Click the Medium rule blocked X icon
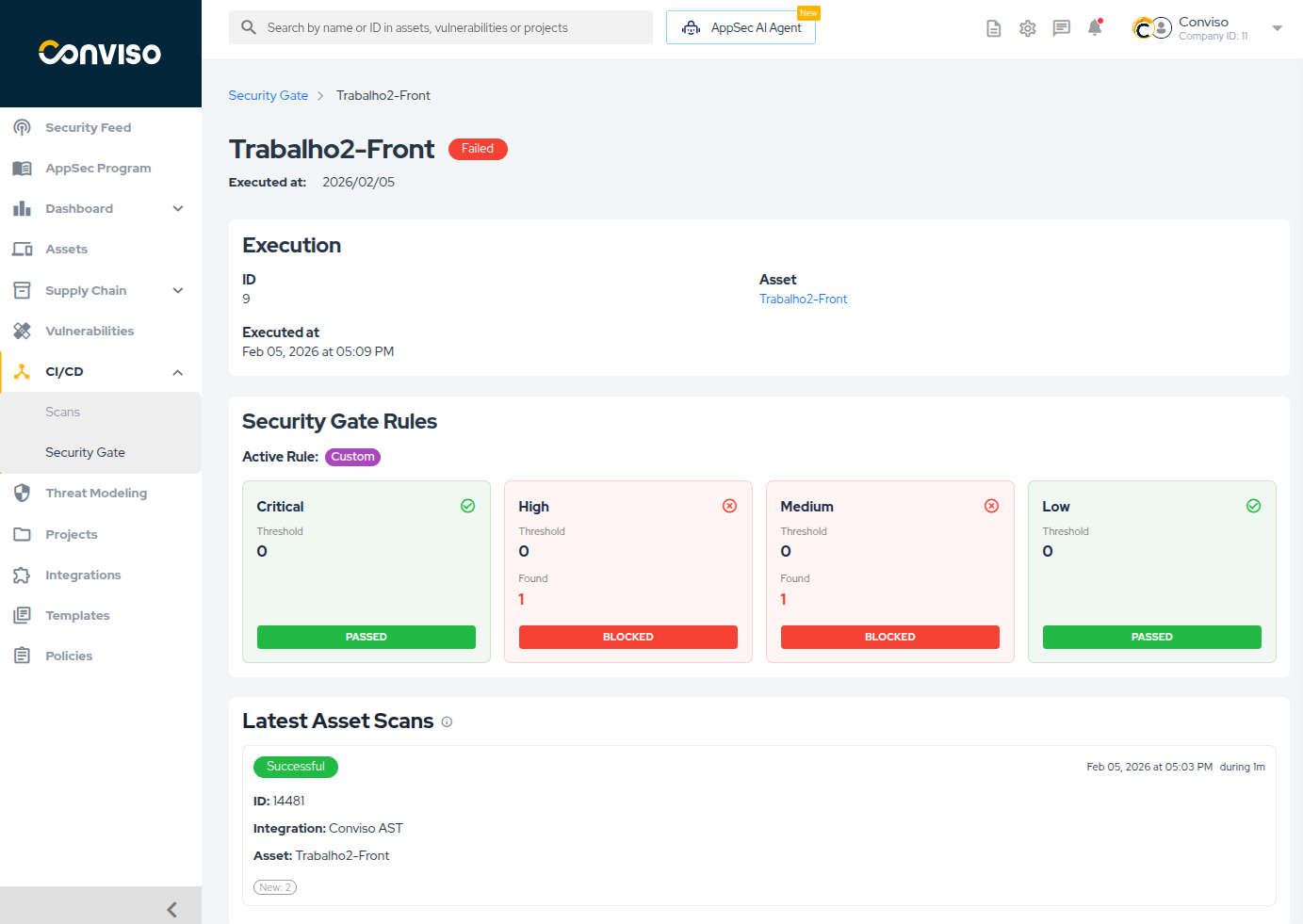The image size is (1303, 924). click(x=991, y=506)
